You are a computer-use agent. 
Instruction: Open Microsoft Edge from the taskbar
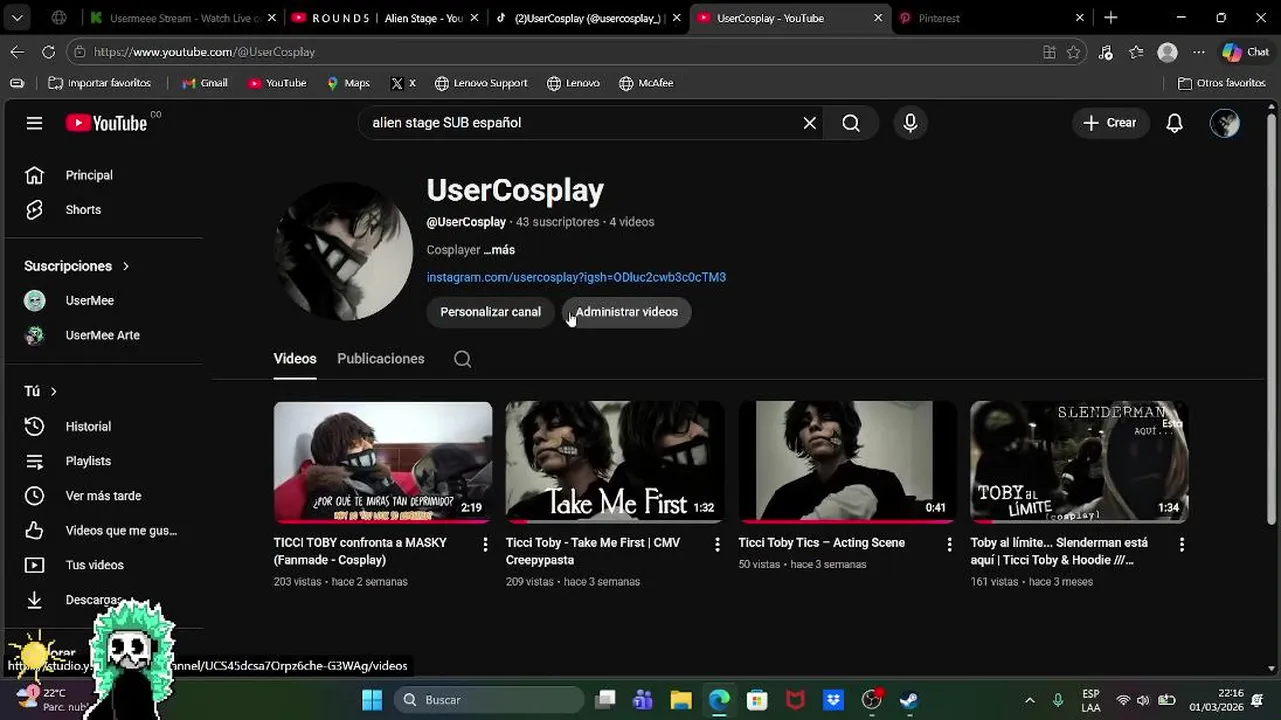coord(719,700)
